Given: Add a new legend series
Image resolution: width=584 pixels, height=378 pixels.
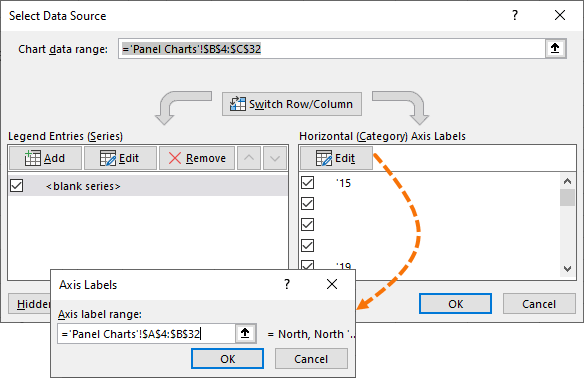Looking at the screenshot, I should (45, 158).
